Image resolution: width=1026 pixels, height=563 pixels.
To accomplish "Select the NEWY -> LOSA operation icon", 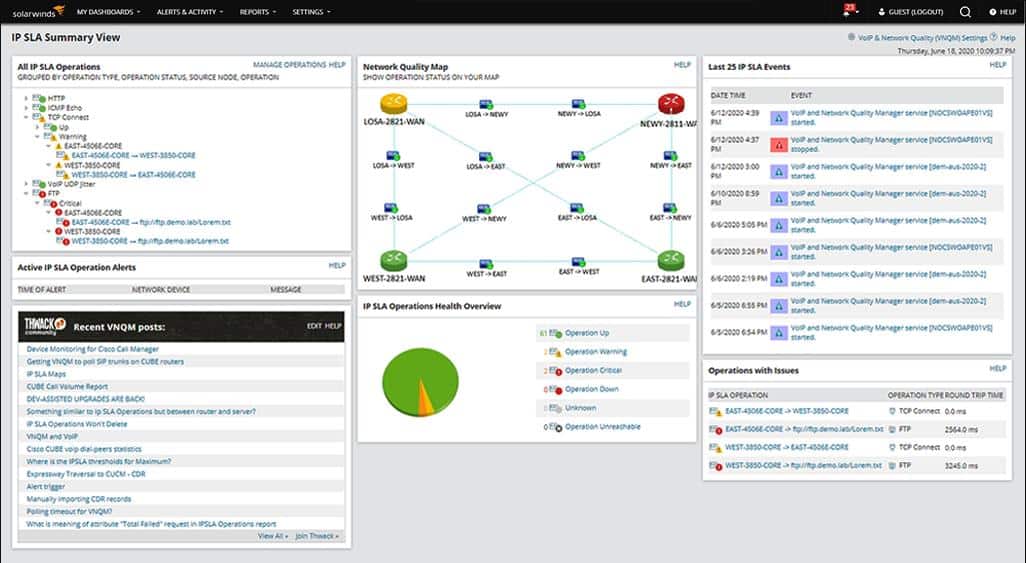I will pos(578,103).
